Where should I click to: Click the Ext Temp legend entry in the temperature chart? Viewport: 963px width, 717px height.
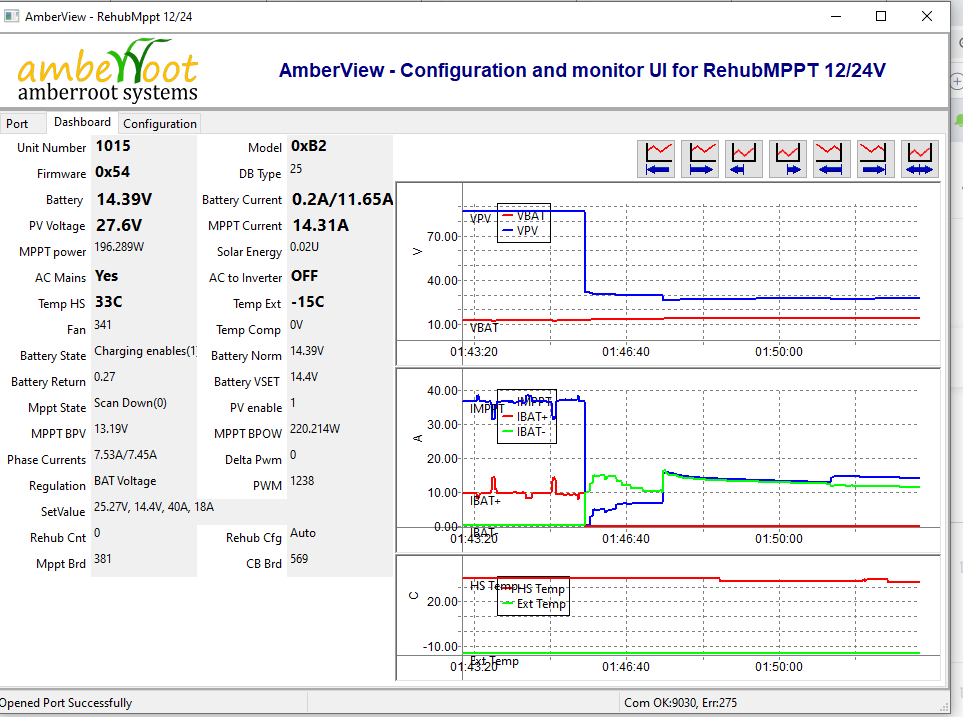[540, 604]
